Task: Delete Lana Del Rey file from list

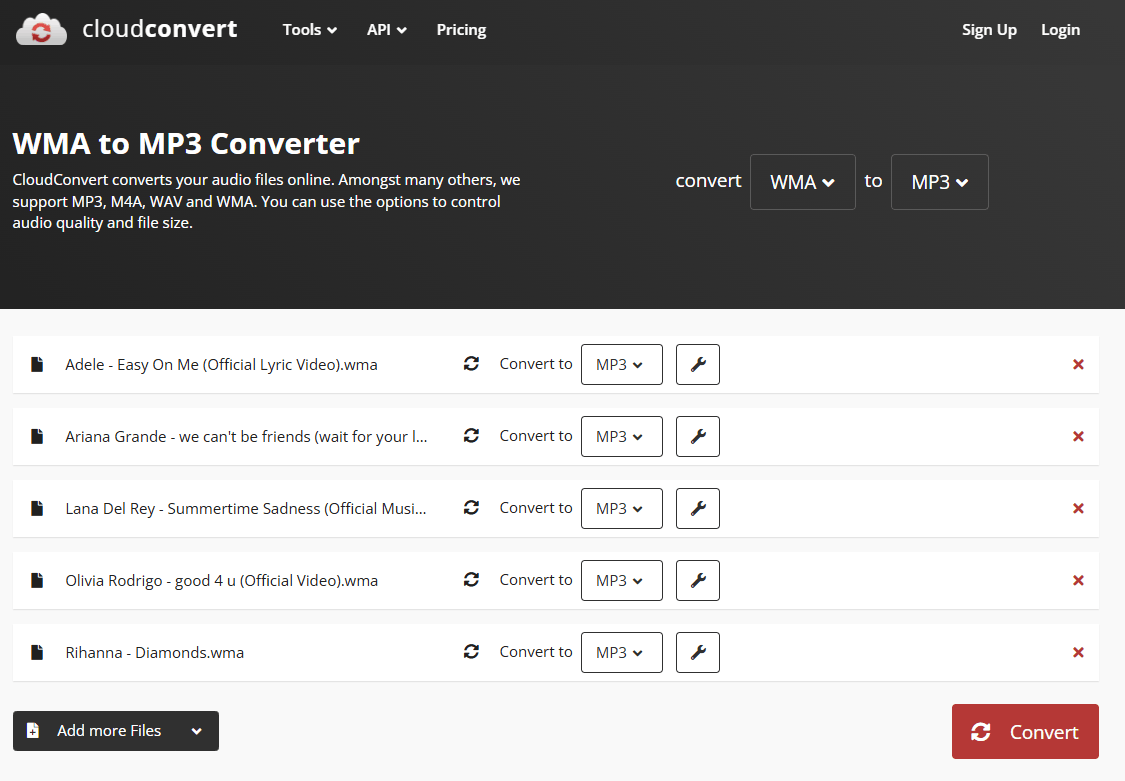Action: pyautogui.click(x=1078, y=508)
